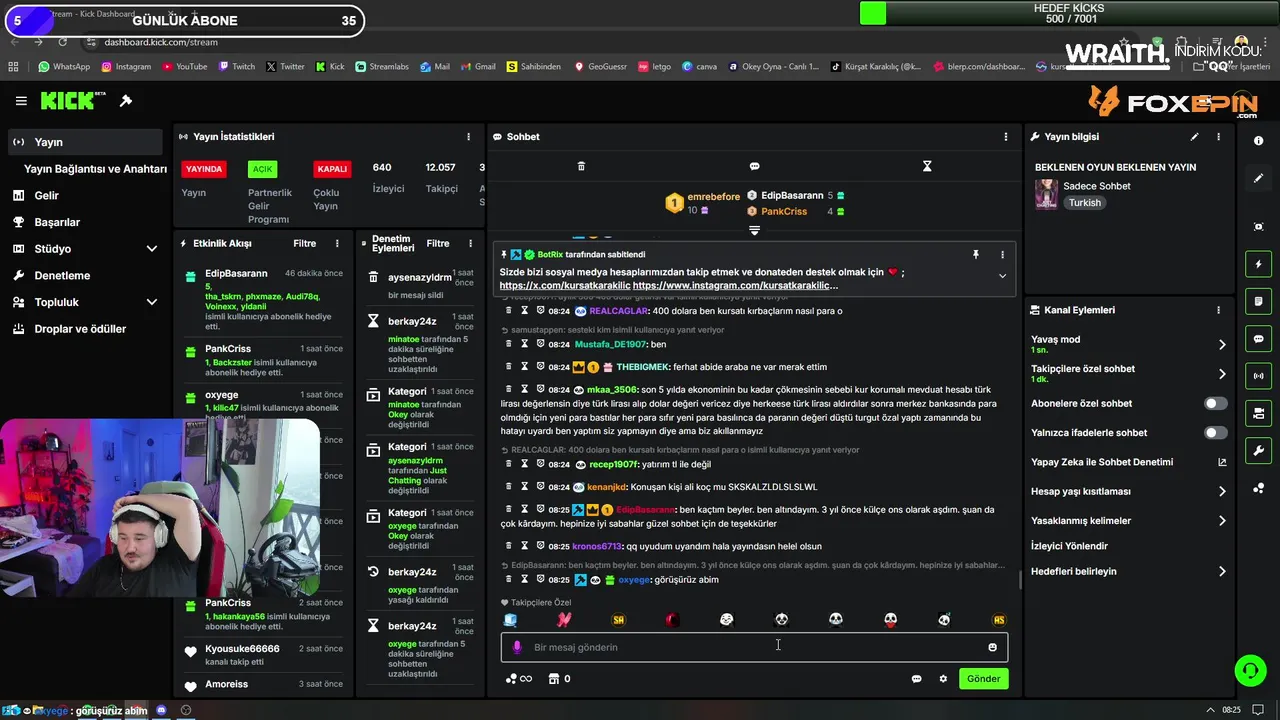Expand the Stüdyo sidebar section

(x=152, y=249)
